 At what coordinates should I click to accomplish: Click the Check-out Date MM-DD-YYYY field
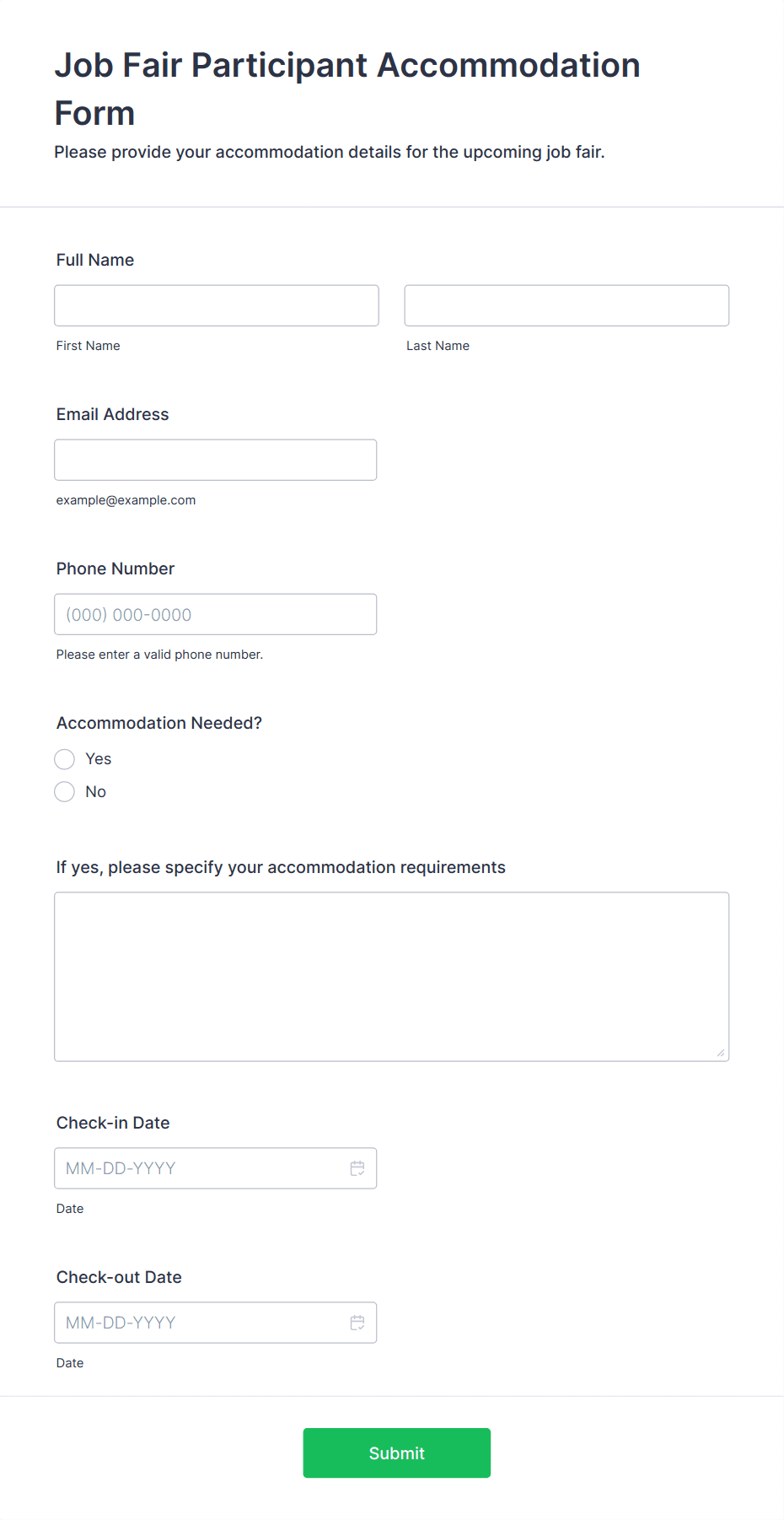pos(216,1323)
